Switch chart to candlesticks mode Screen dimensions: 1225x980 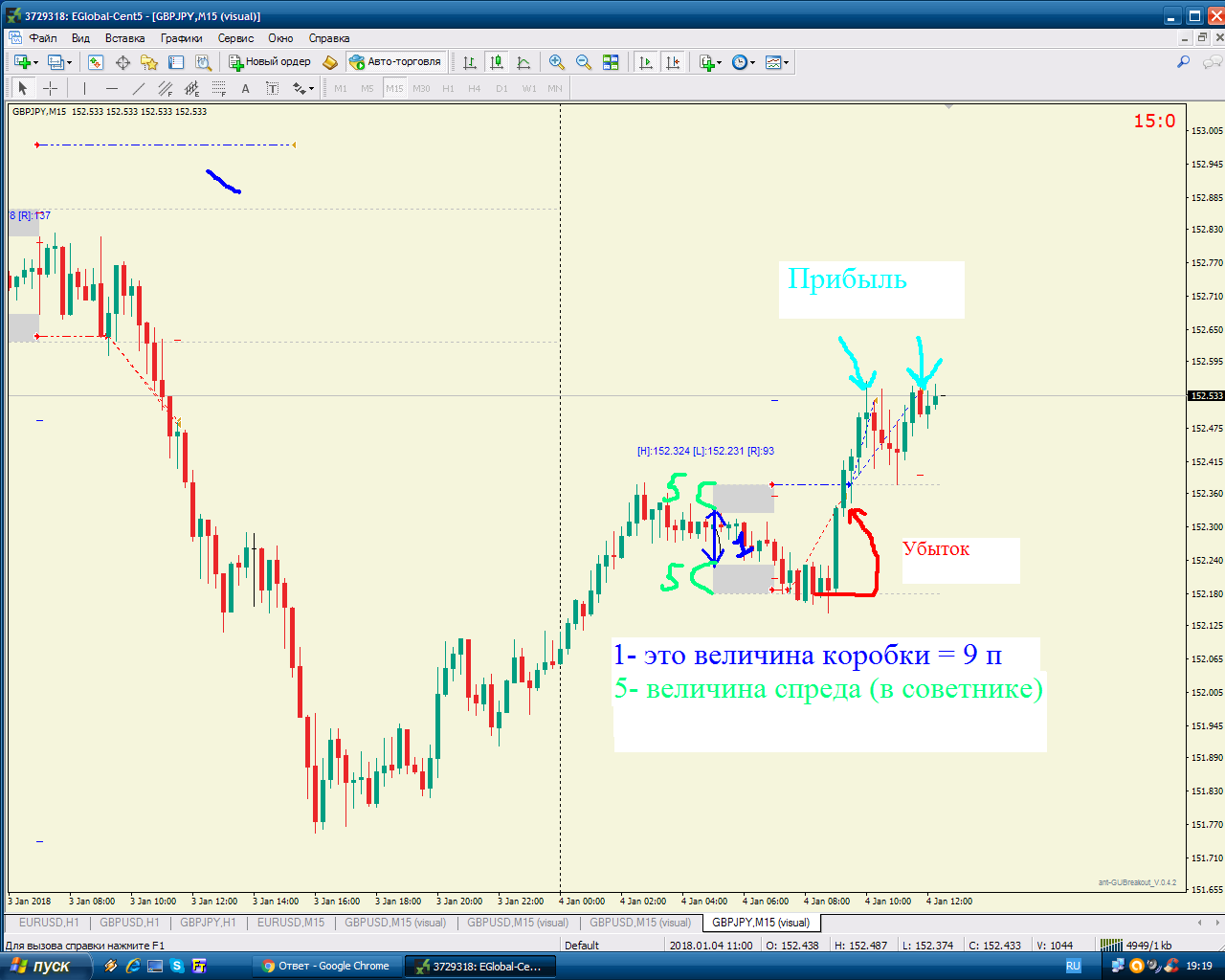point(496,62)
